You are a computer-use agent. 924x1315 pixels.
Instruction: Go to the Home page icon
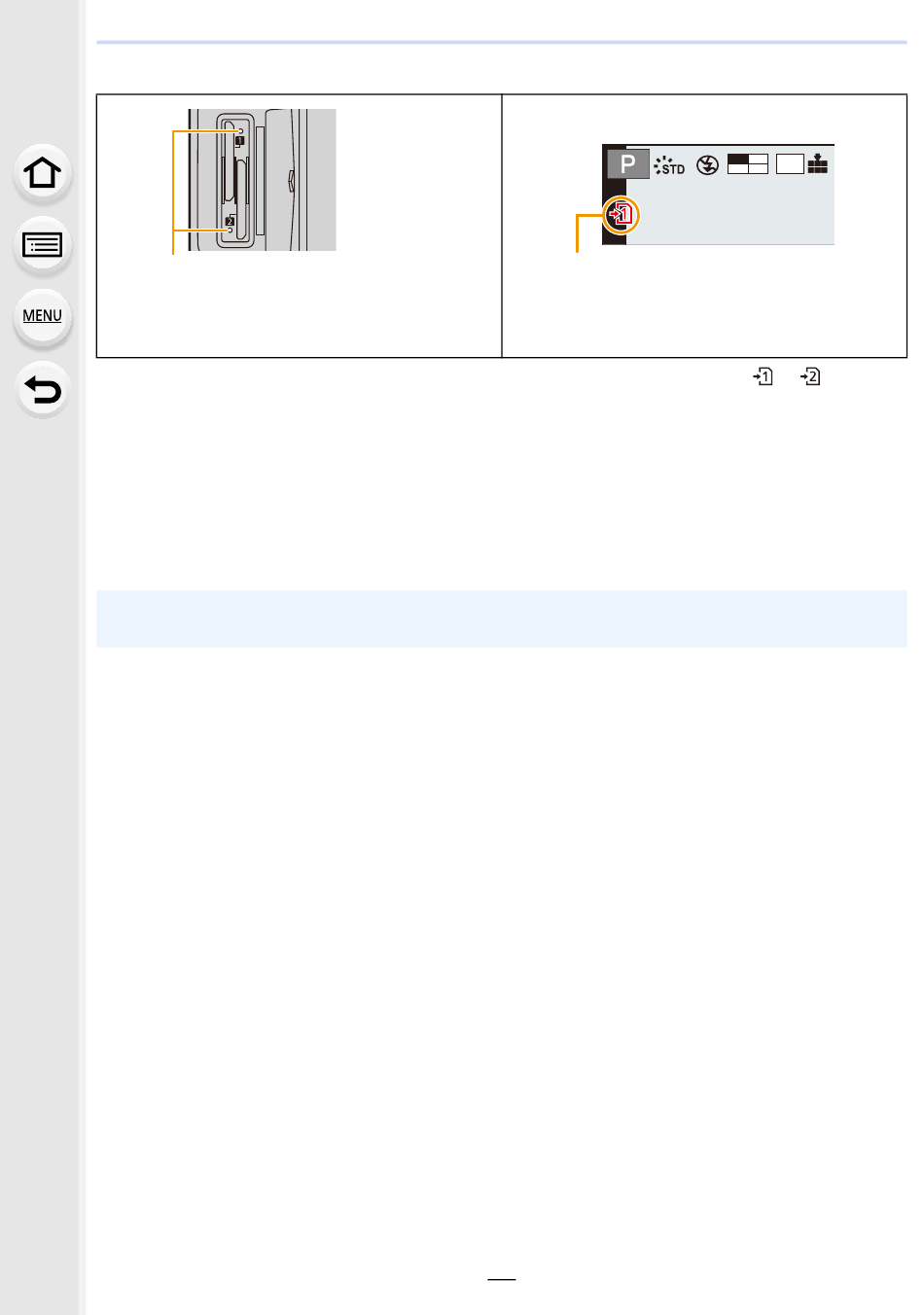tap(42, 173)
